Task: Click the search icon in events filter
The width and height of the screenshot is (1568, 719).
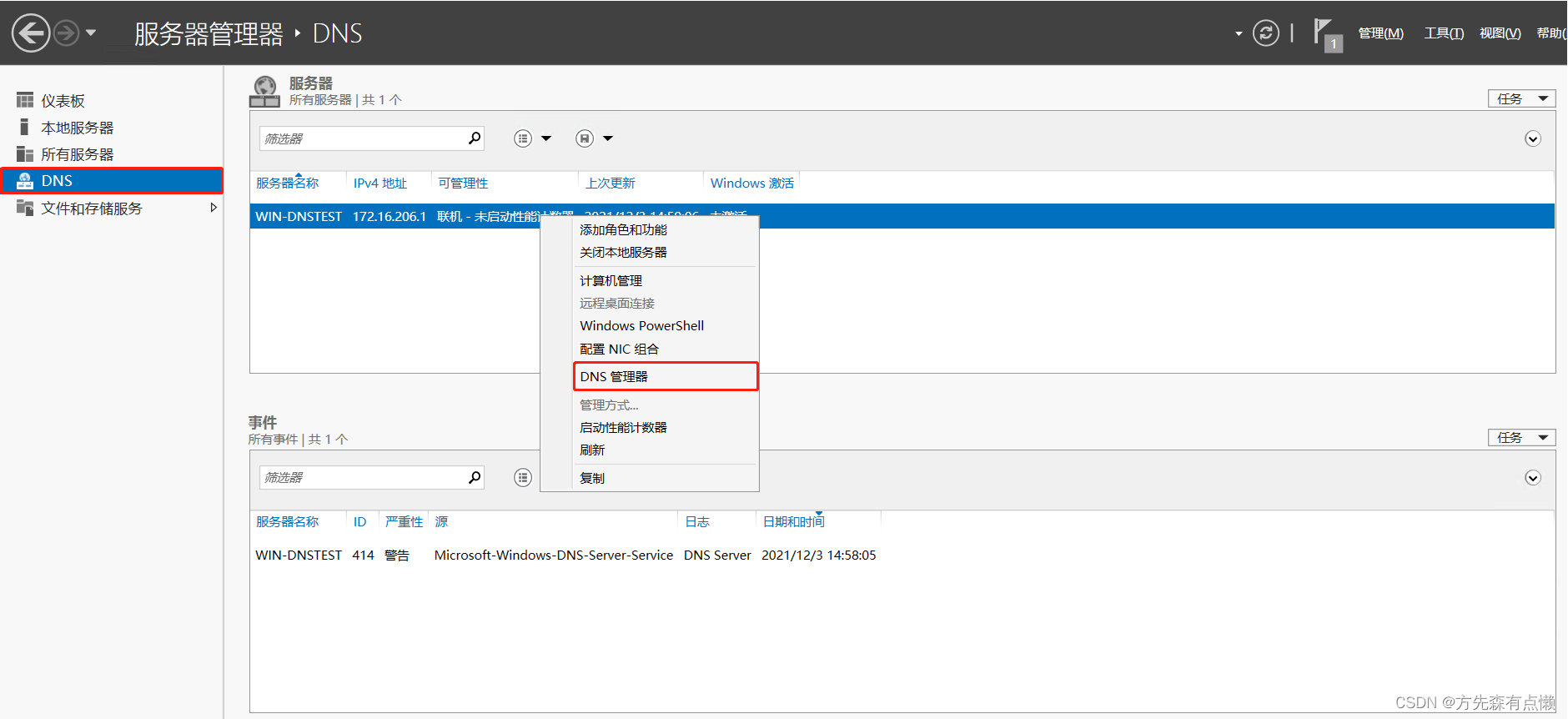Action: [475, 476]
